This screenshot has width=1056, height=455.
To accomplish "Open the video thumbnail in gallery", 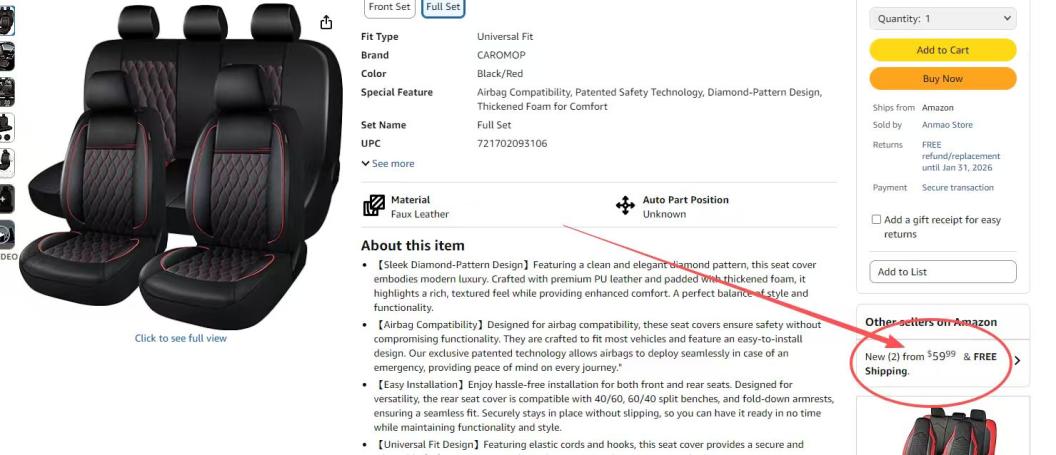I will [6, 235].
